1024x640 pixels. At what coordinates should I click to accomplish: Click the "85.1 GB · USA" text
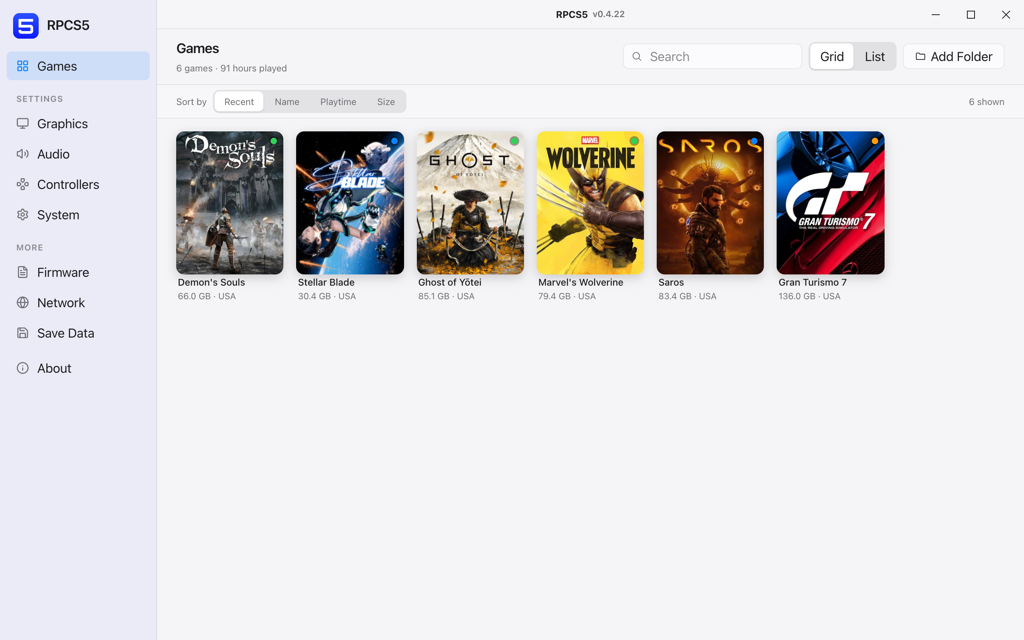(447, 296)
